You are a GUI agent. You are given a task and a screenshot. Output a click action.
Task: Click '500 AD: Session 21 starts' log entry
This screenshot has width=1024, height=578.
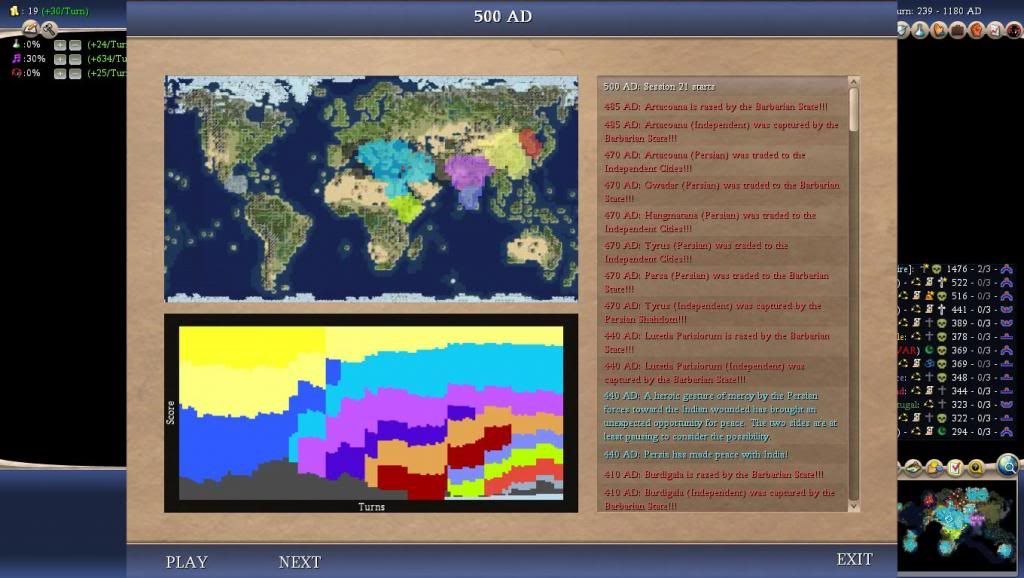659,86
